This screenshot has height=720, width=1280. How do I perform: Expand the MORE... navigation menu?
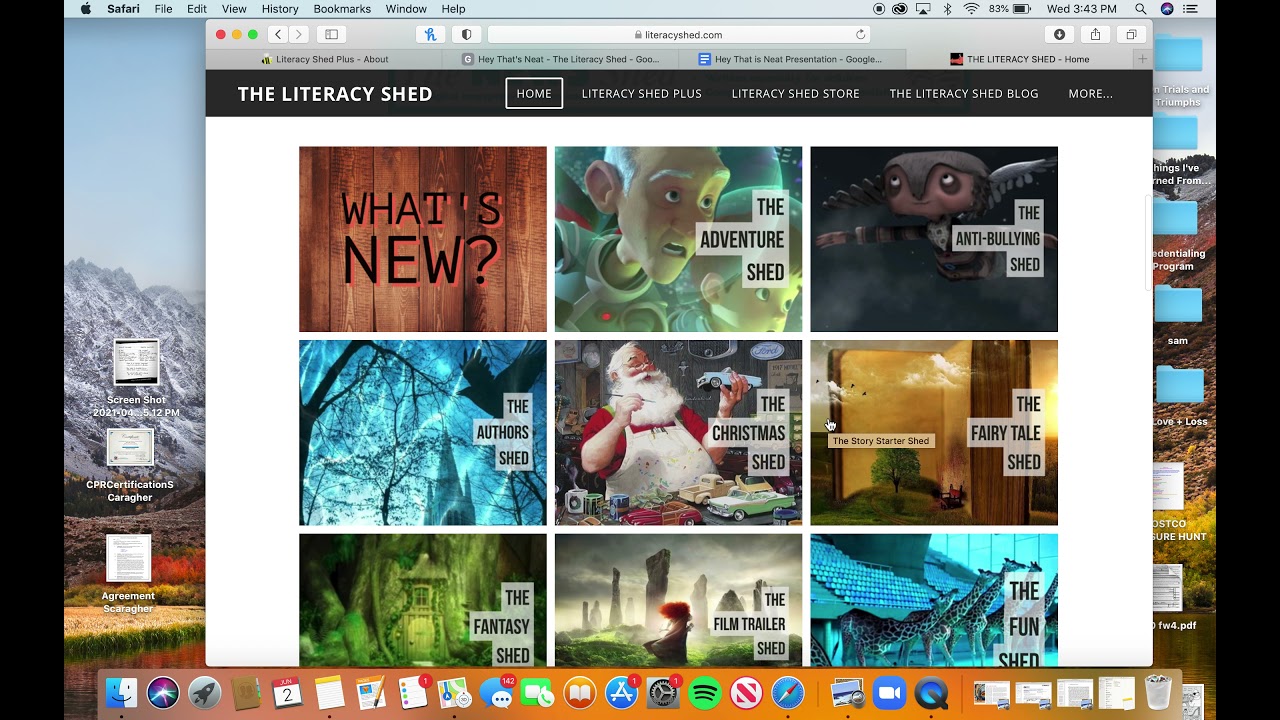[1090, 93]
